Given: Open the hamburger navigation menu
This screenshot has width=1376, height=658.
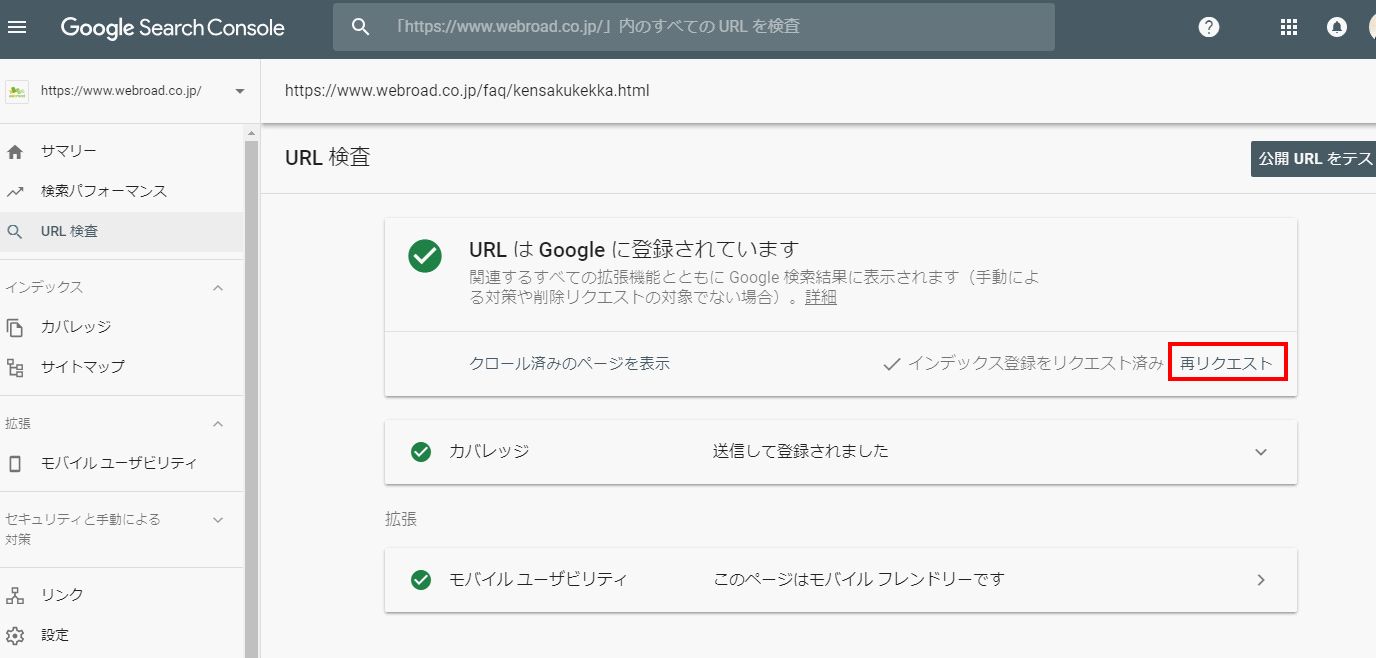Looking at the screenshot, I should pyautogui.click(x=17, y=27).
